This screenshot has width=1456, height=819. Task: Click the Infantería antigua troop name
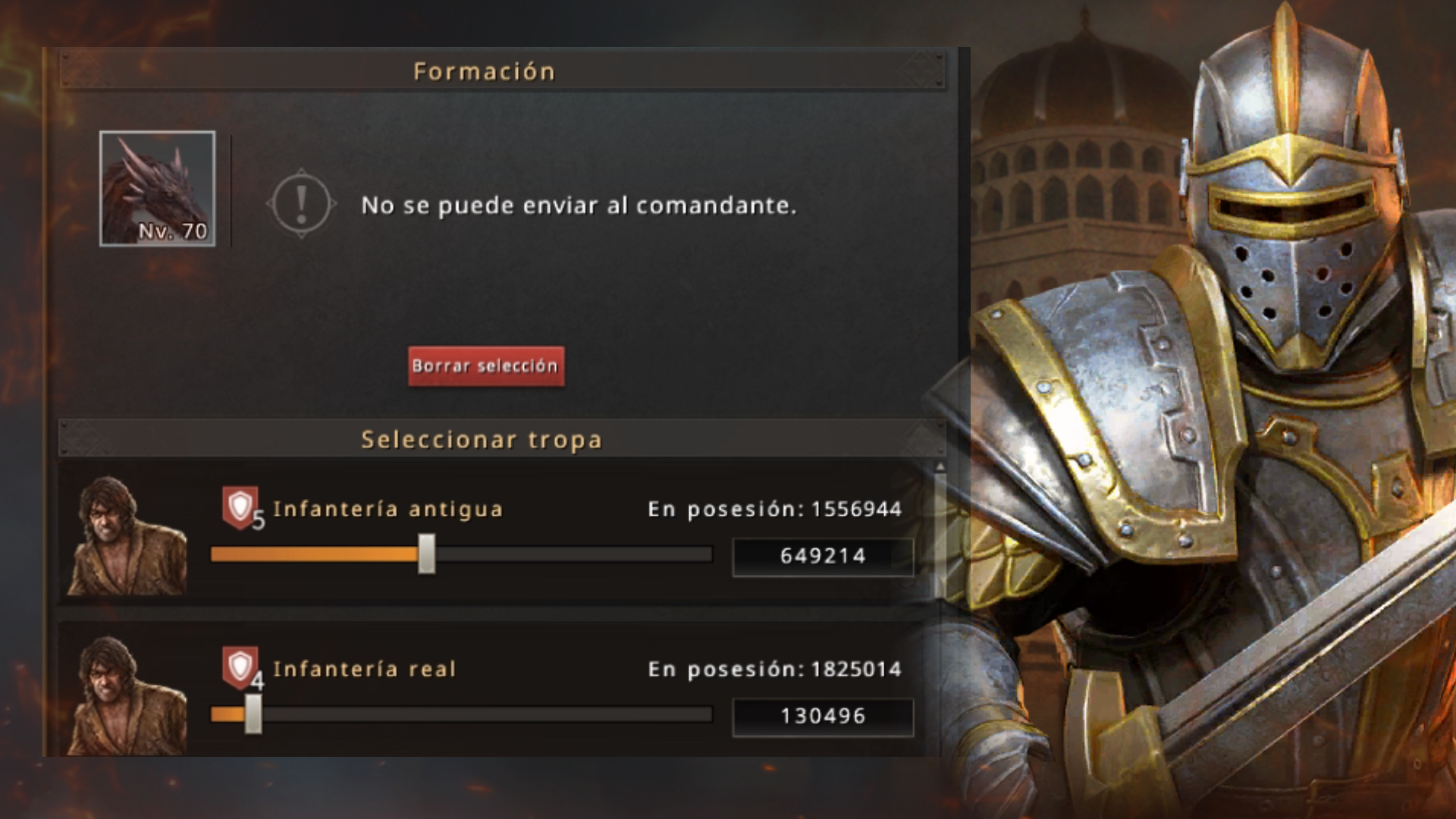click(388, 510)
